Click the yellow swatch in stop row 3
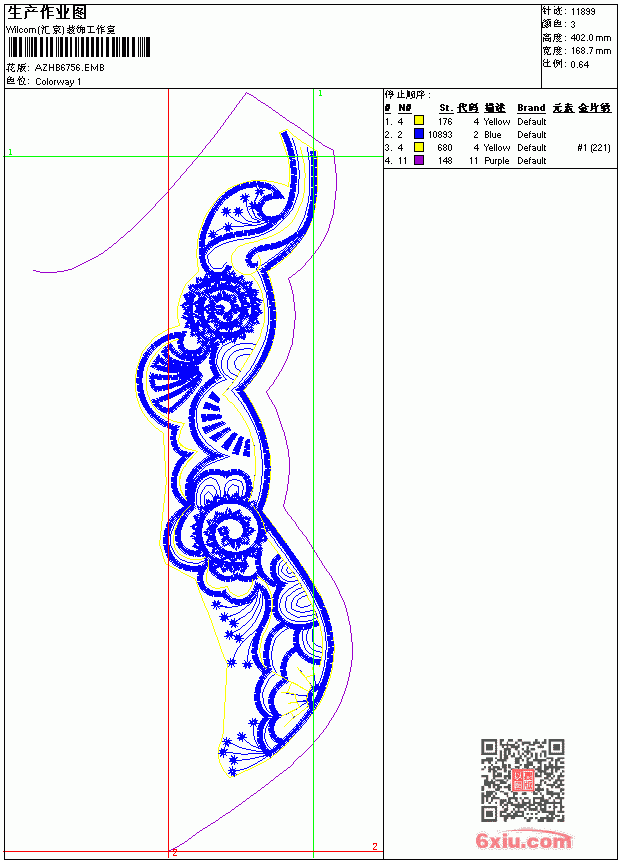Image resolution: width=620 pixels, height=860 pixels. pyautogui.click(x=419, y=148)
